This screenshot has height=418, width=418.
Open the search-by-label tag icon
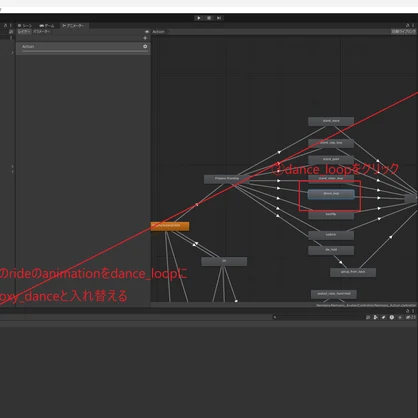[384, 317]
